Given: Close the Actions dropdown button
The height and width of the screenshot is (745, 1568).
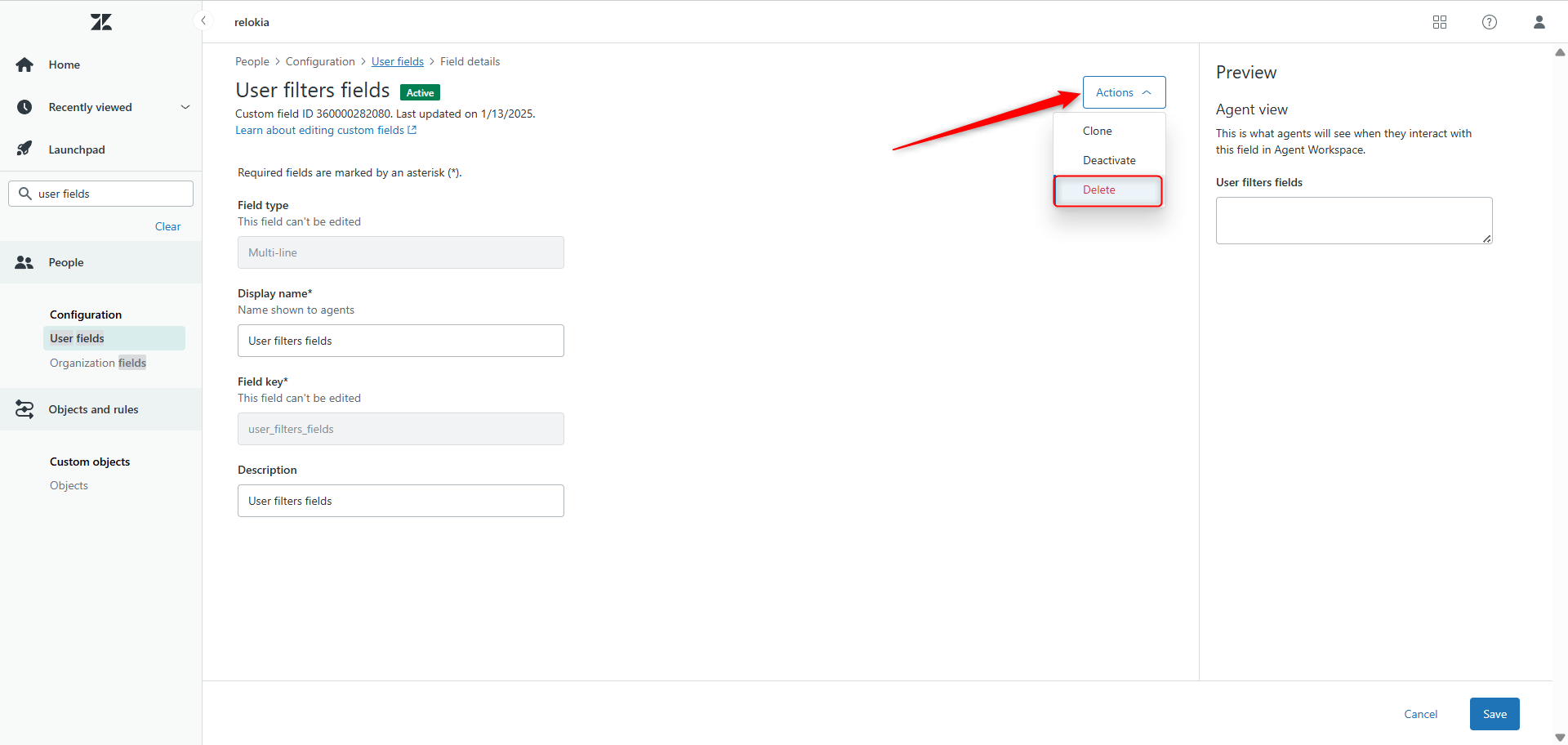Looking at the screenshot, I should [x=1124, y=92].
